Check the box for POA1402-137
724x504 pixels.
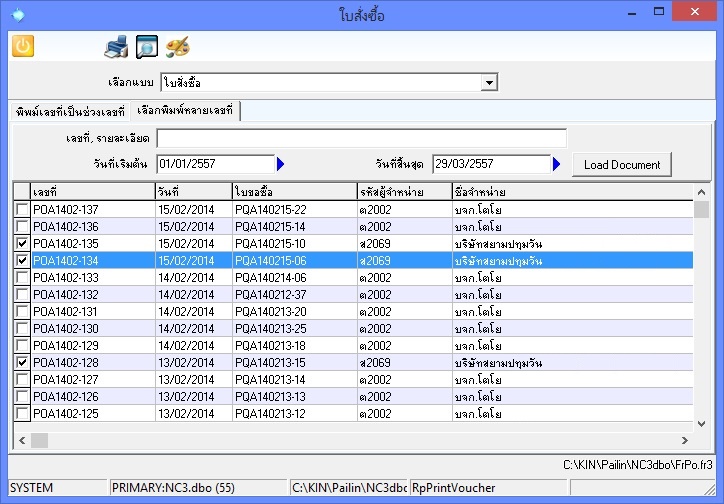(22, 209)
